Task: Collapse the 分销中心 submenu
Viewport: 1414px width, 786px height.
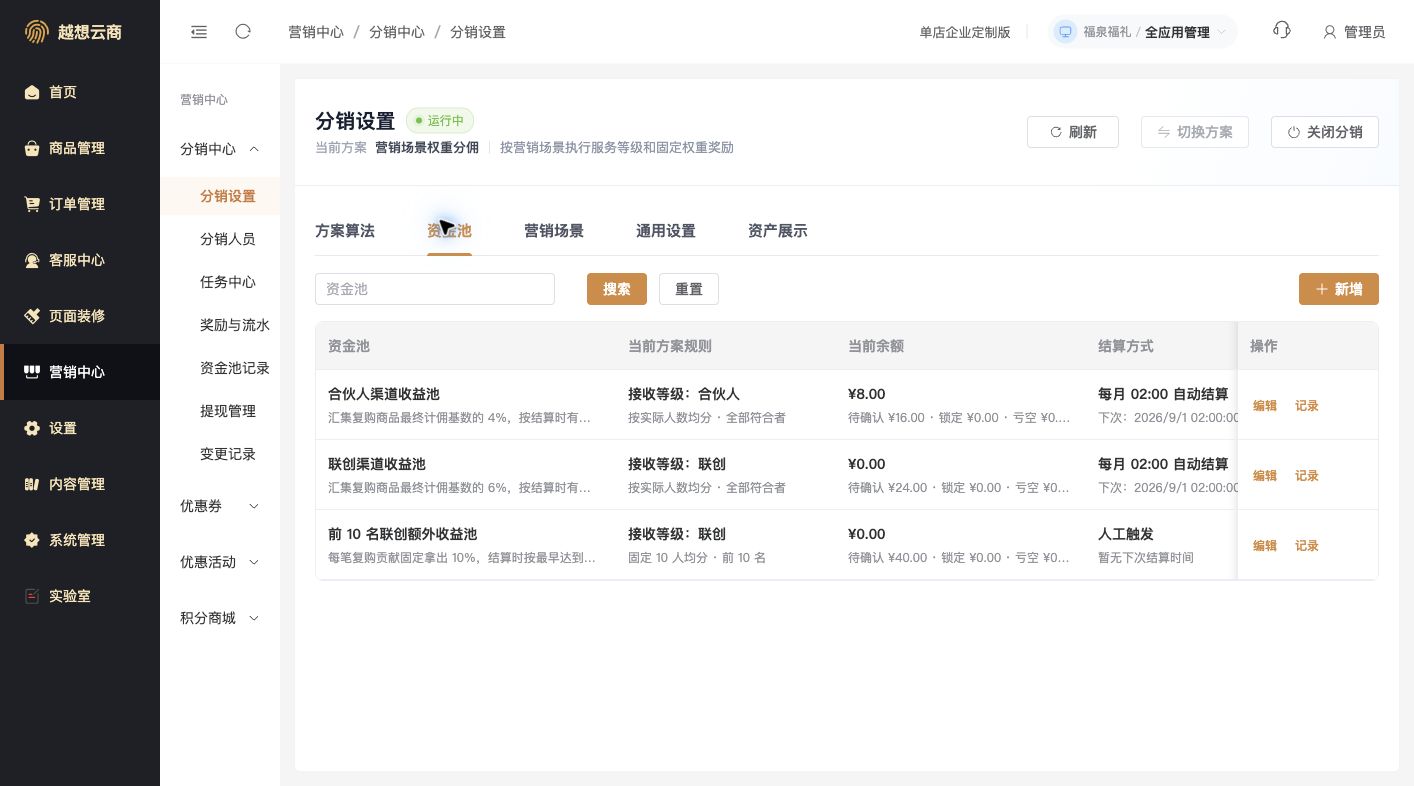Action: [x=254, y=149]
